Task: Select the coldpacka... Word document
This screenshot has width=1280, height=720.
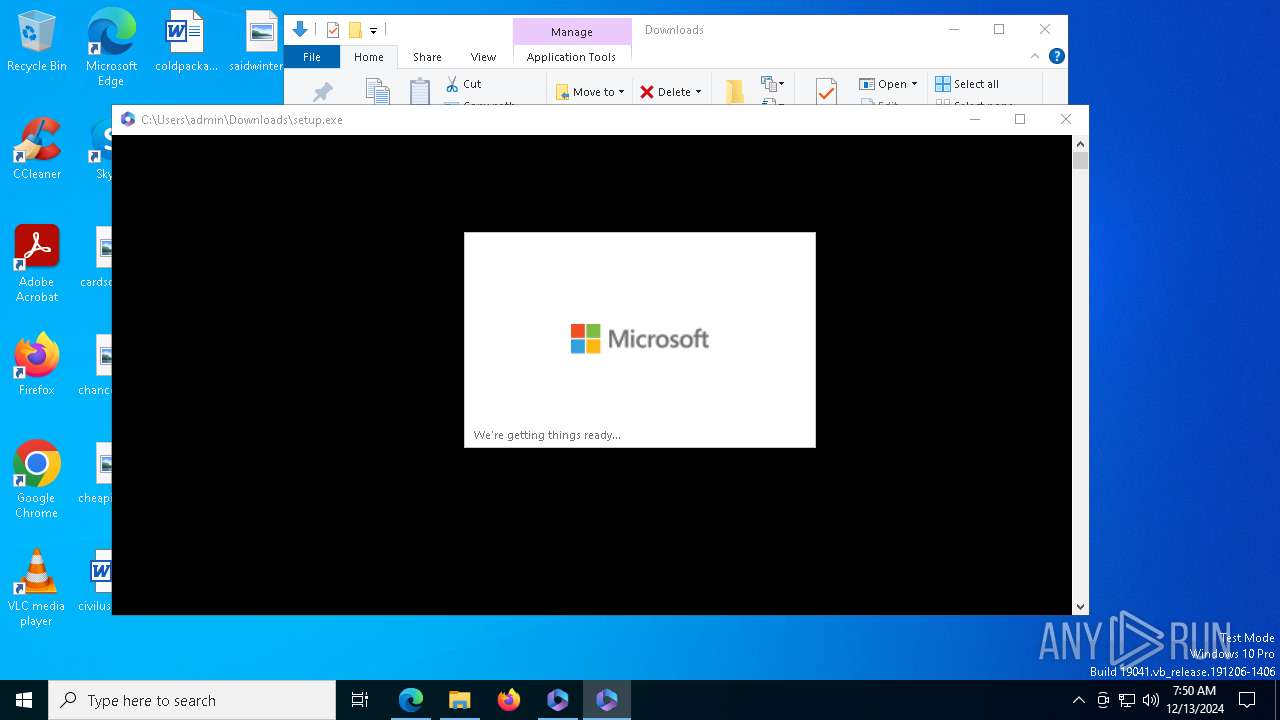Action: tap(186, 41)
